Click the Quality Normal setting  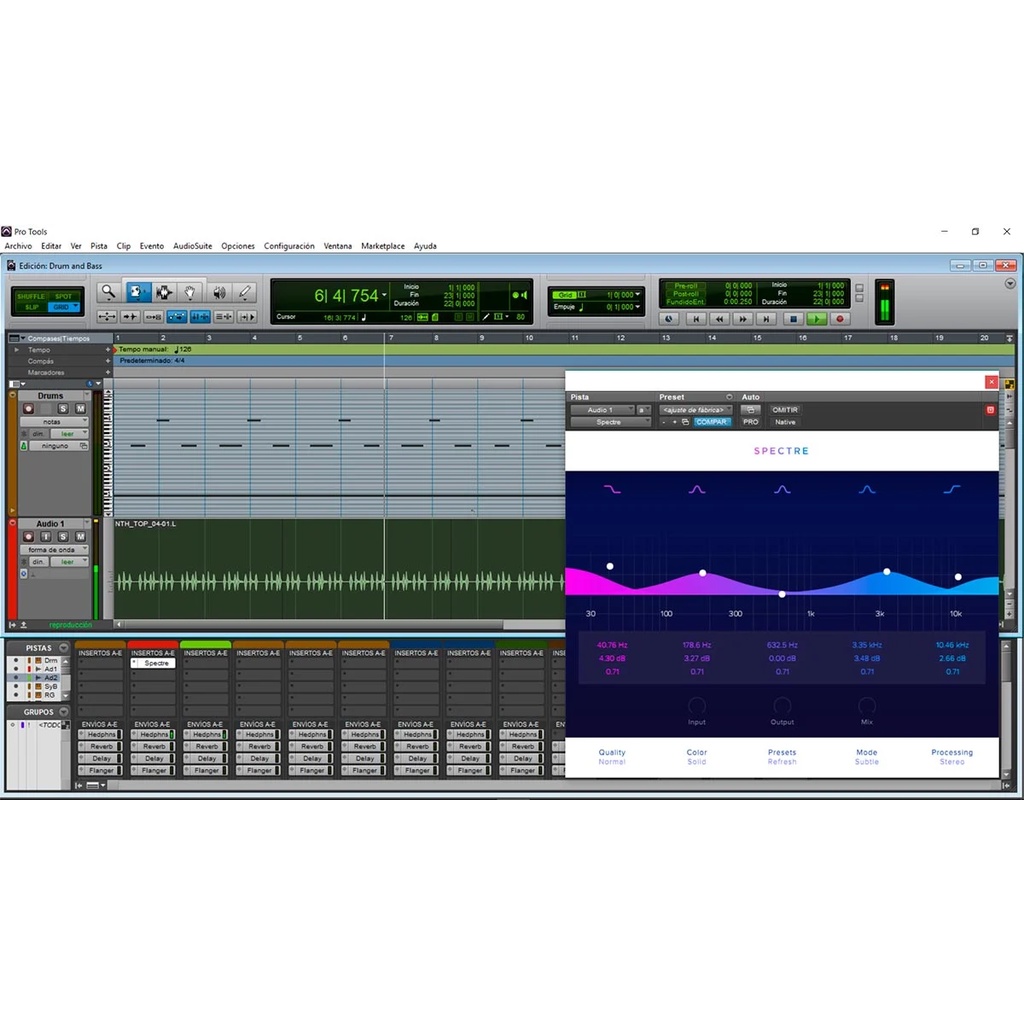click(612, 757)
